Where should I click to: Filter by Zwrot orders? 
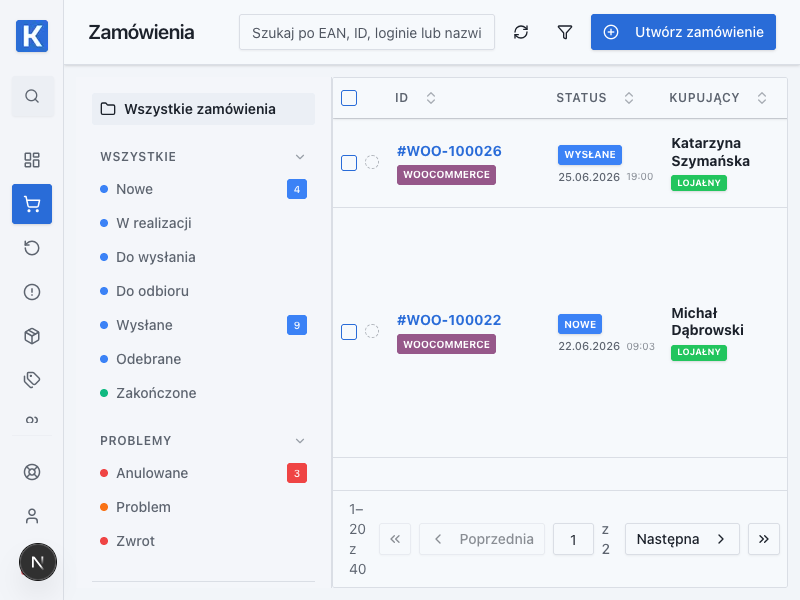[204, 541]
